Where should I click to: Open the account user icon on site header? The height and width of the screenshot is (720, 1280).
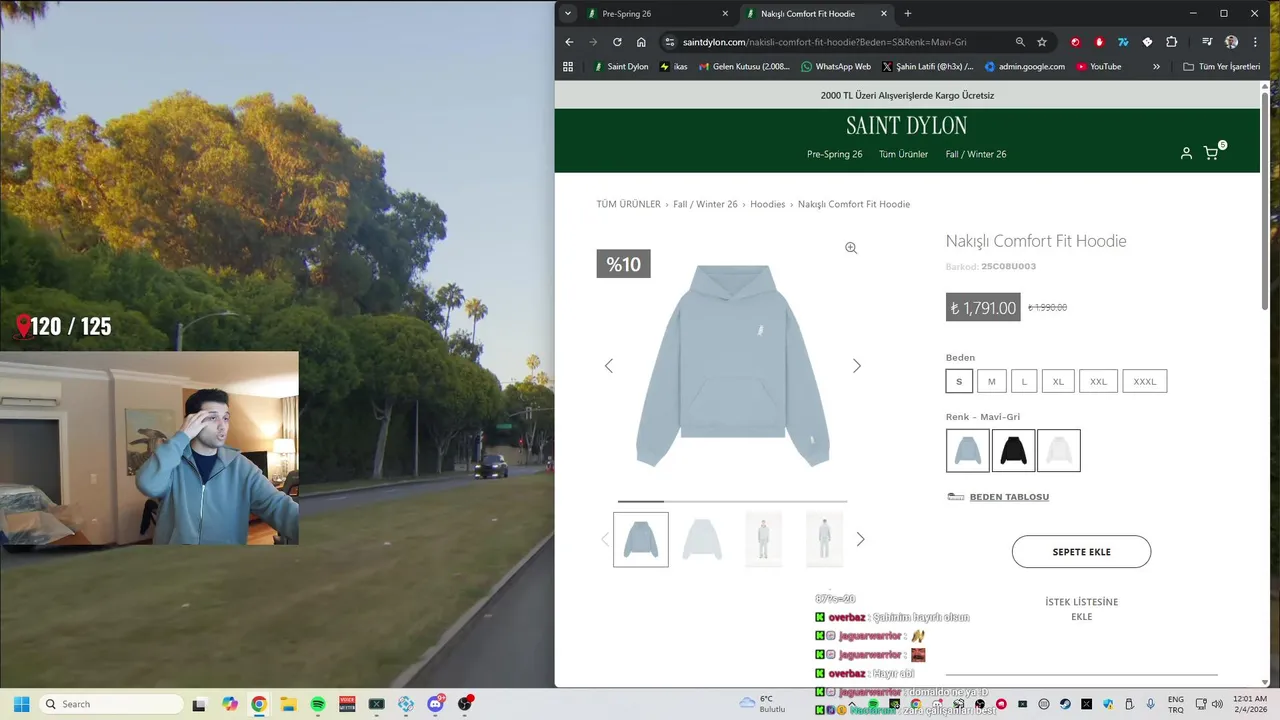(1186, 153)
